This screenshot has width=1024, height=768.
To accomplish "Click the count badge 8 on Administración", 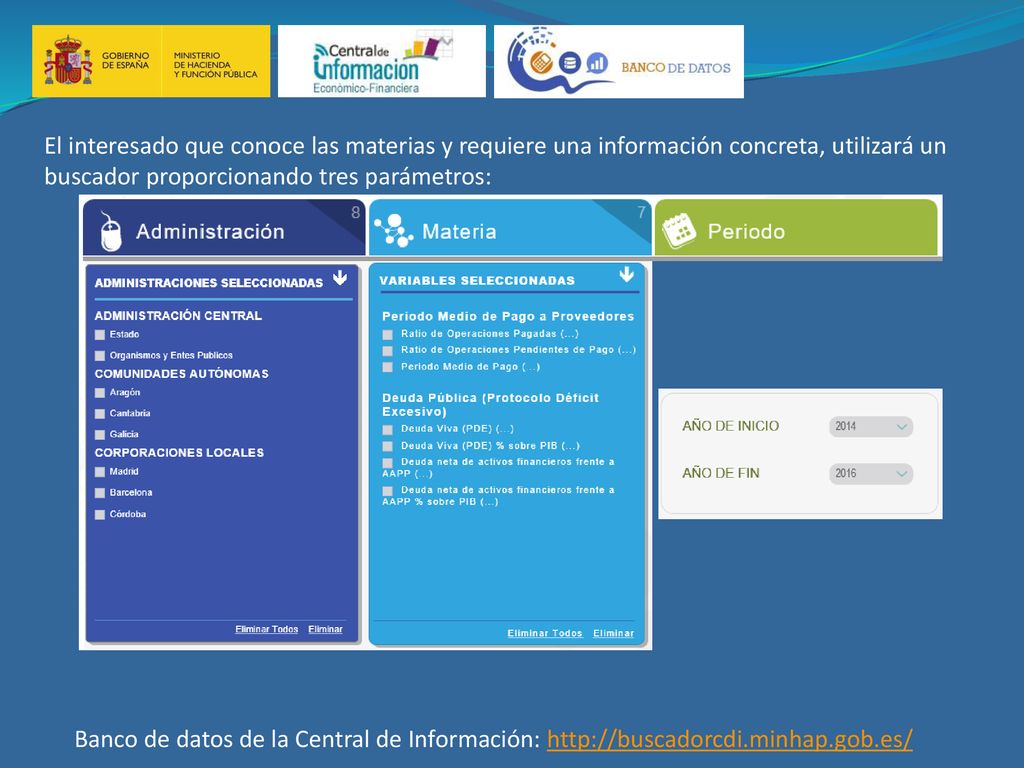I will (355, 212).
